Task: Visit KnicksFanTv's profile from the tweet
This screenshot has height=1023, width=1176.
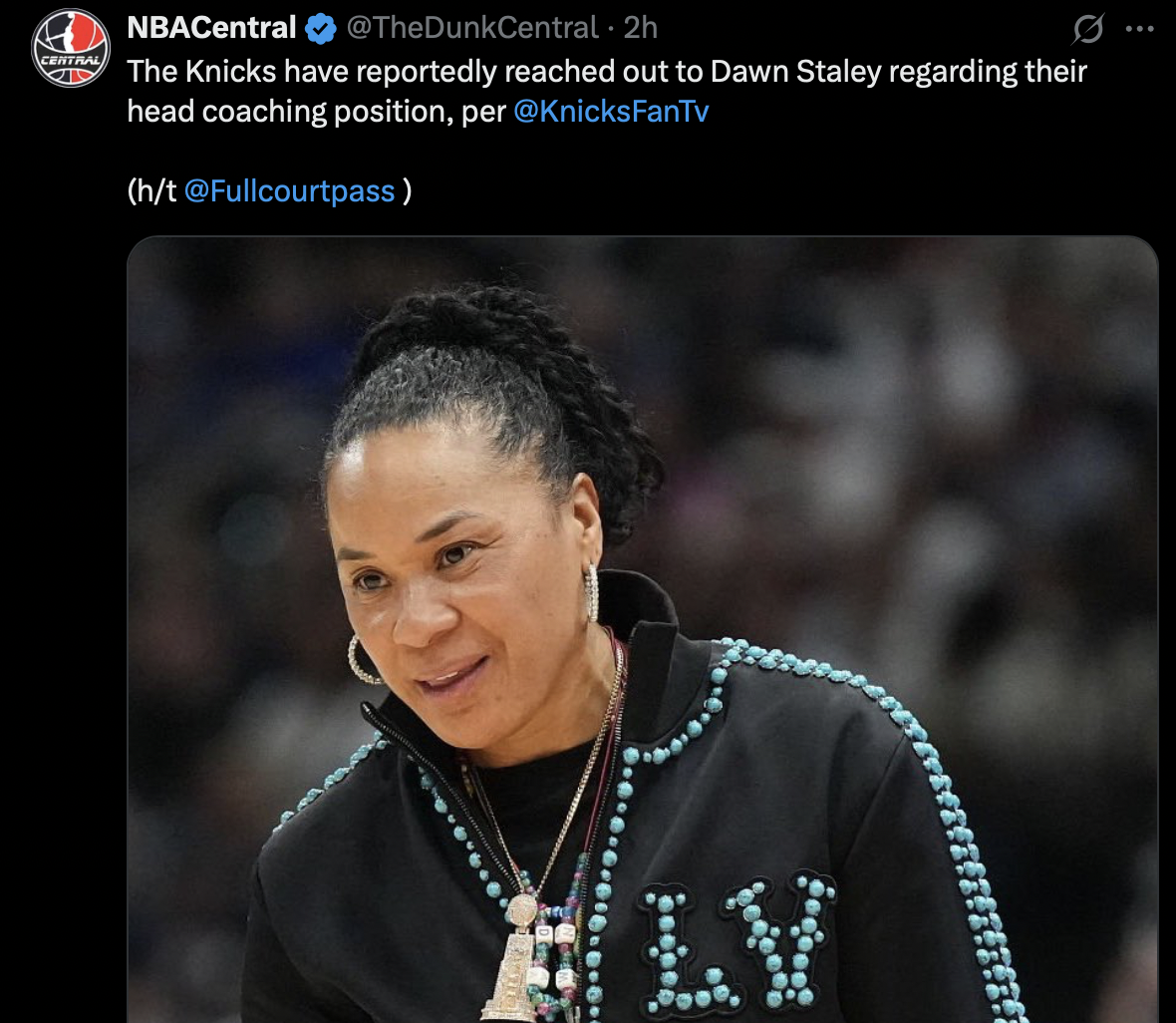Action: [x=611, y=111]
